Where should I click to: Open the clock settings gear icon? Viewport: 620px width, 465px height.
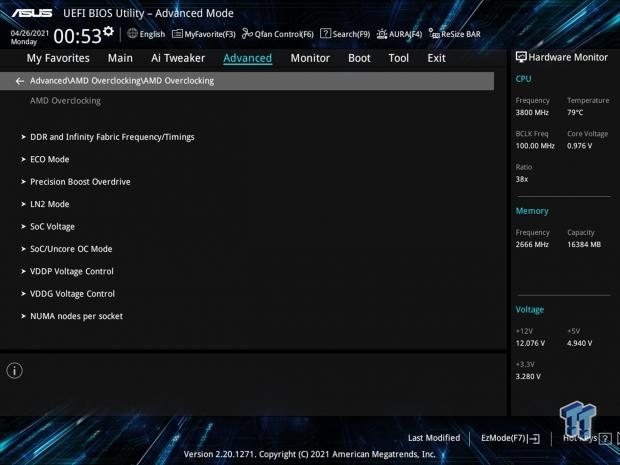coord(108,31)
